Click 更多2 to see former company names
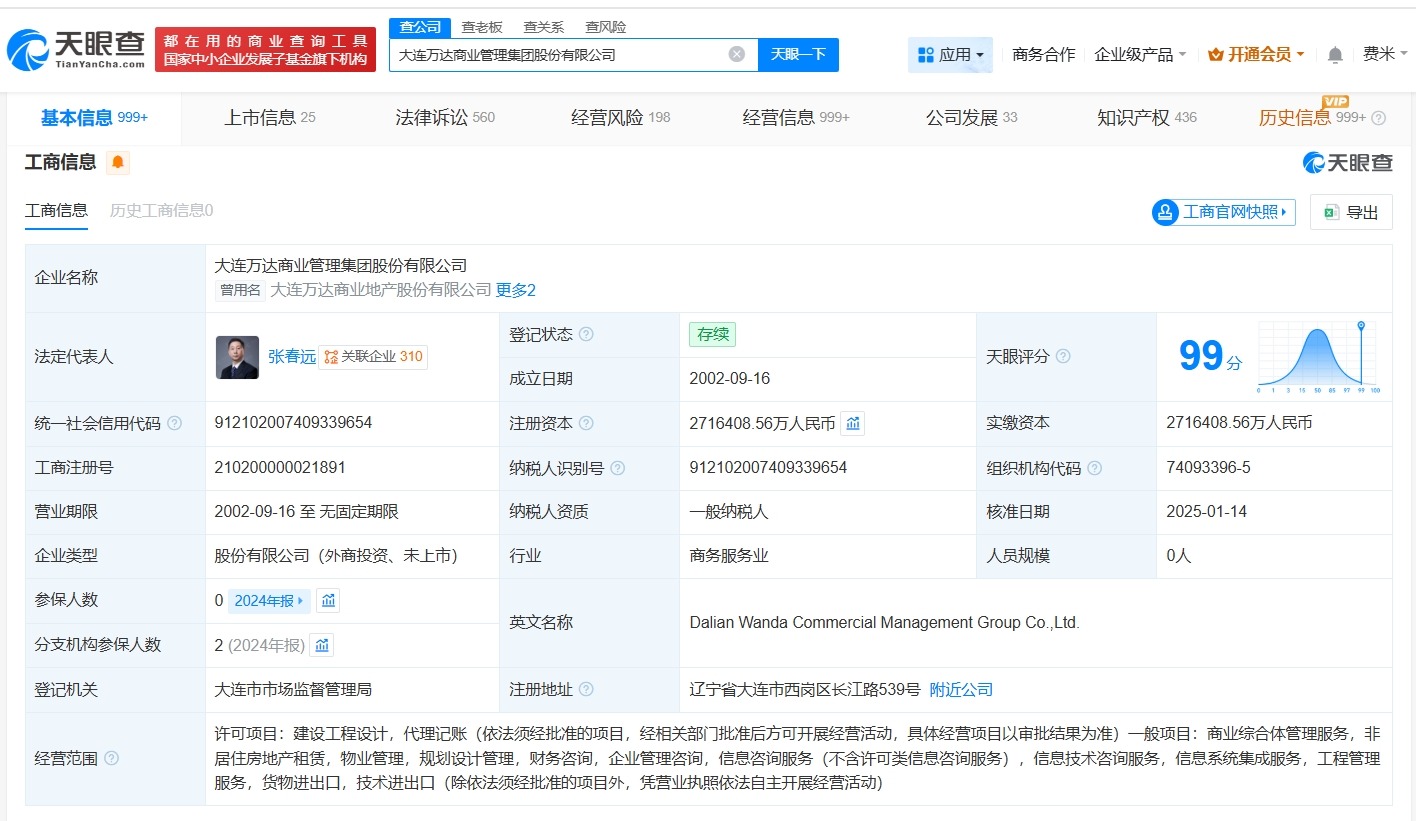This screenshot has width=1416, height=821. coord(516,290)
